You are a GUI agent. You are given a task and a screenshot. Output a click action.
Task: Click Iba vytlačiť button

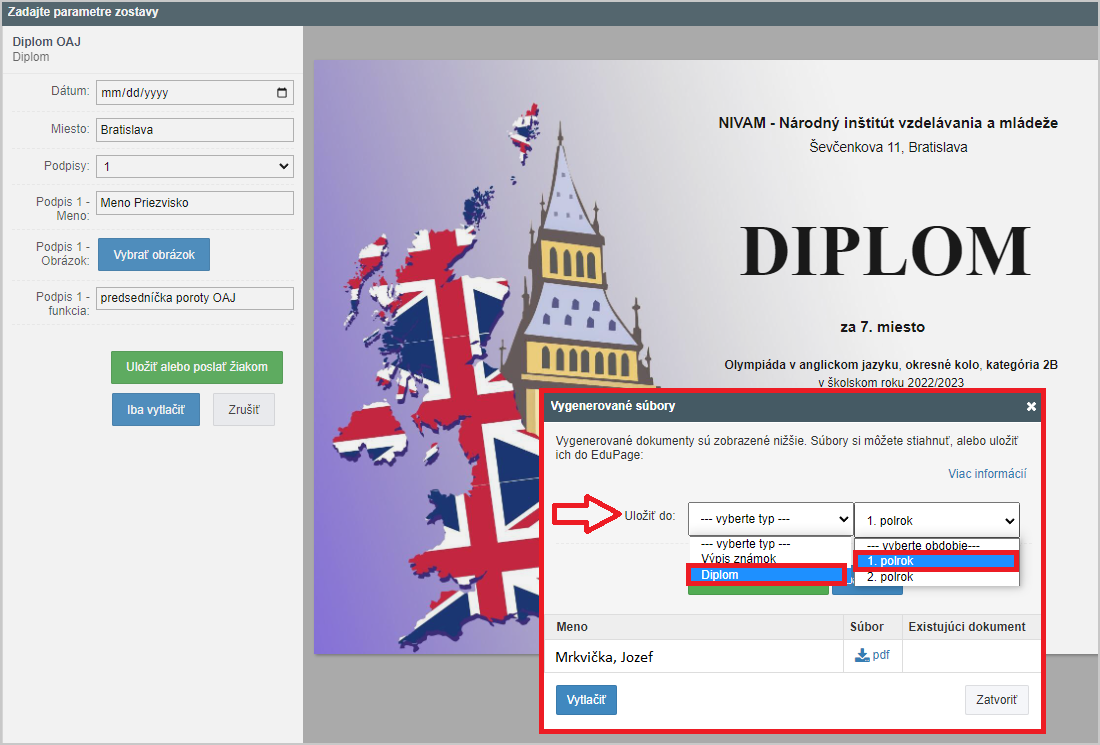pyautogui.click(x=156, y=410)
